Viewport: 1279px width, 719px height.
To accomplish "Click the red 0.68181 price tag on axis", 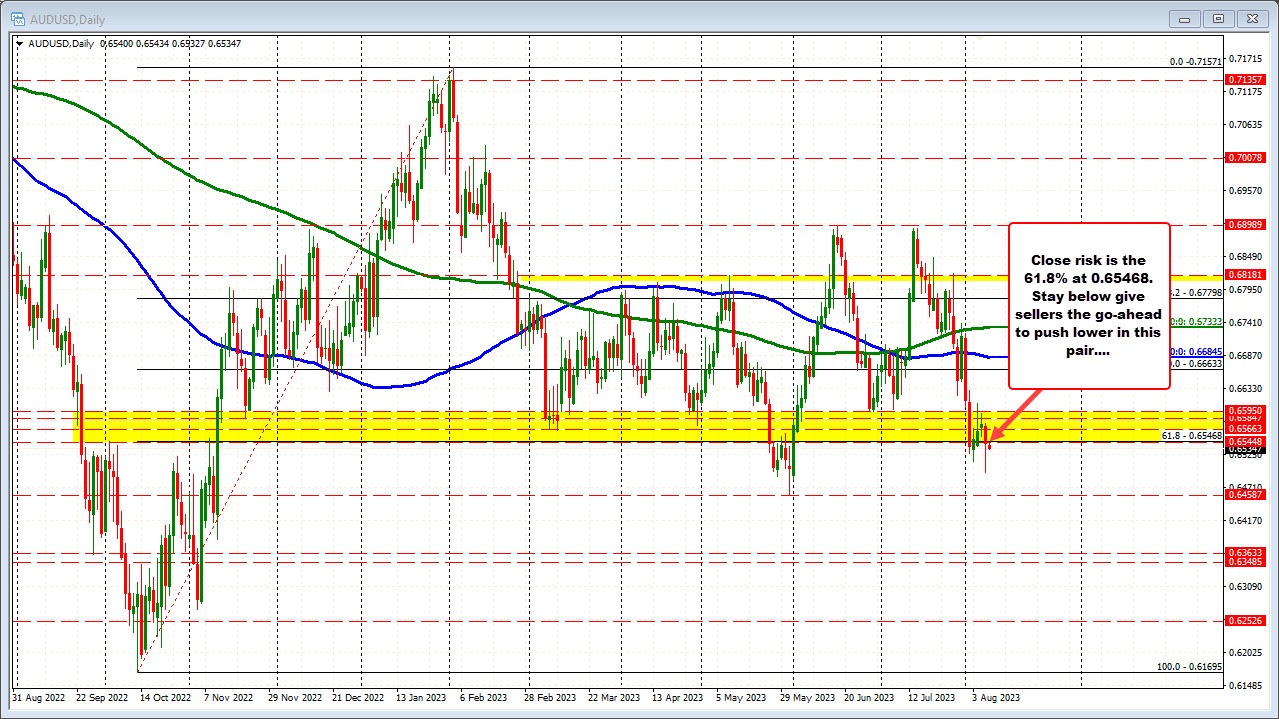I will (1245, 274).
